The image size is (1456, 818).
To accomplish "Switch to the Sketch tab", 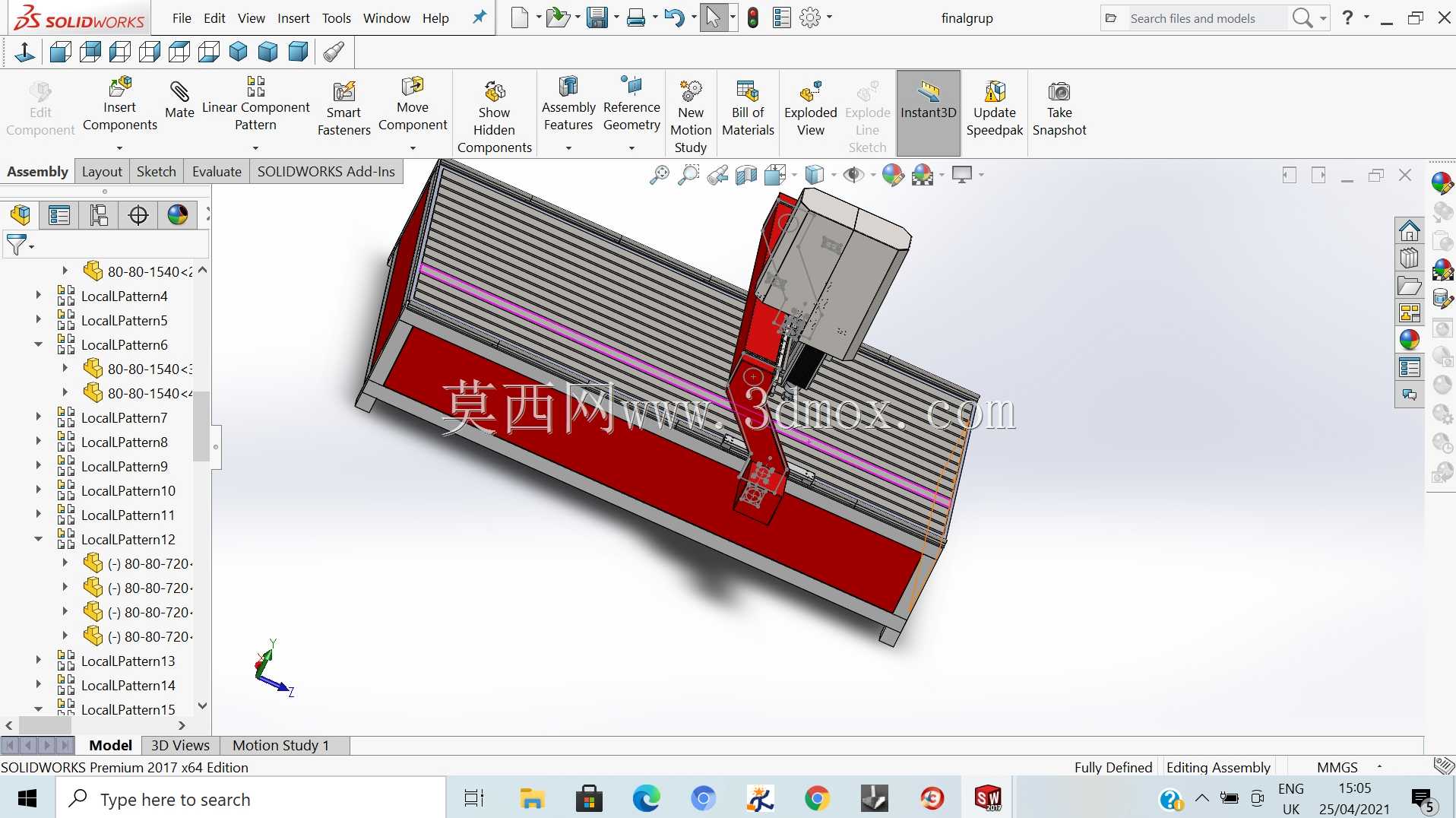I will pos(156,172).
